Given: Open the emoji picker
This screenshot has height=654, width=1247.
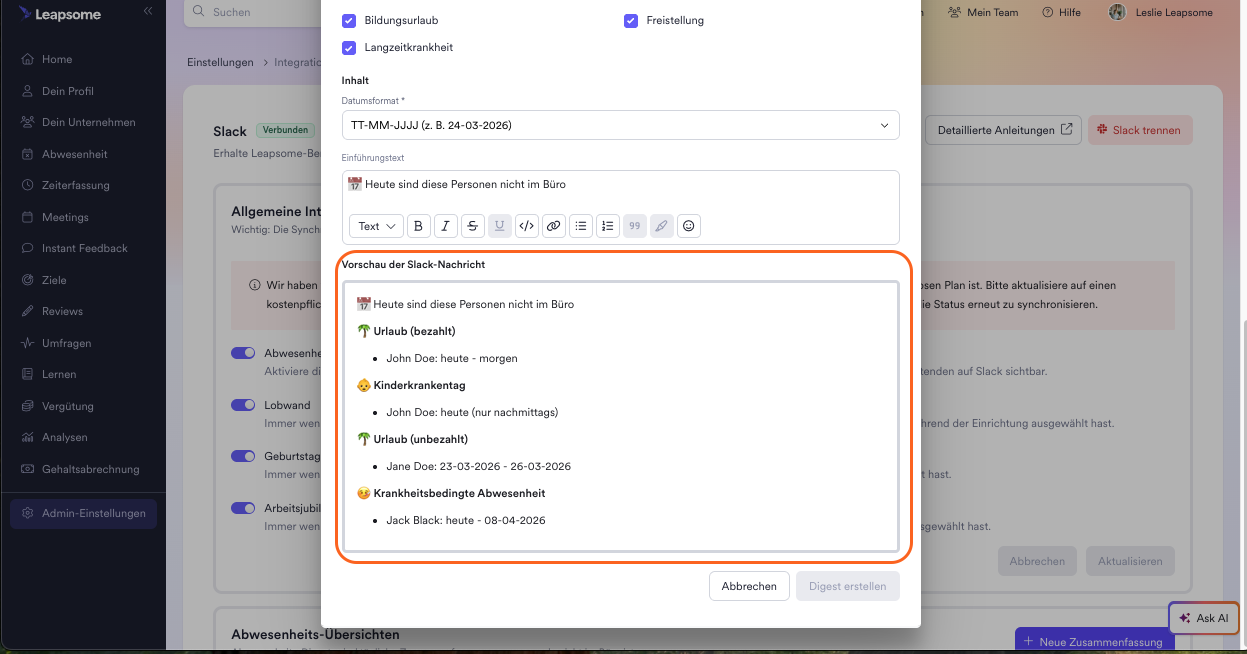Looking at the screenshot, I should (688, 226).
